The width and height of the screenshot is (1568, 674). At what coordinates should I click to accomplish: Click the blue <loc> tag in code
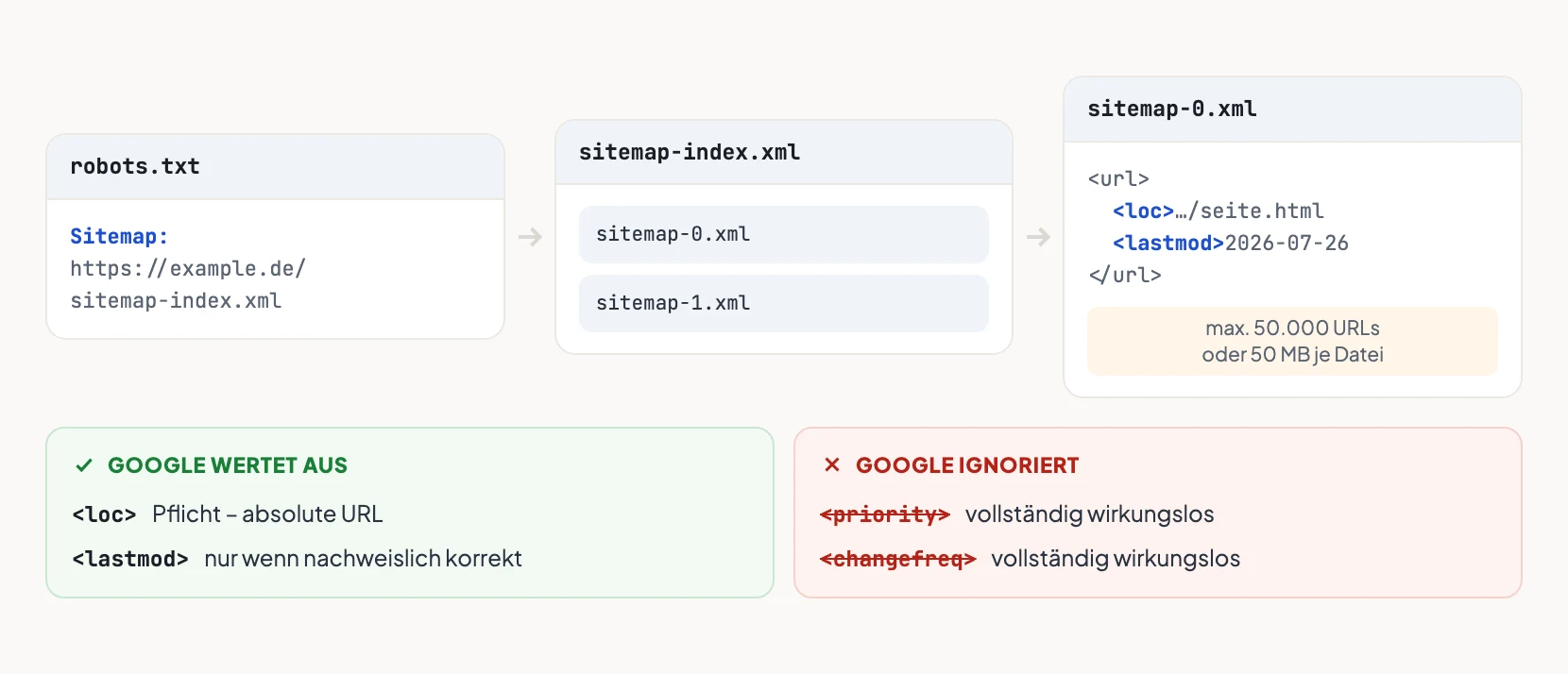[1143, 211]
